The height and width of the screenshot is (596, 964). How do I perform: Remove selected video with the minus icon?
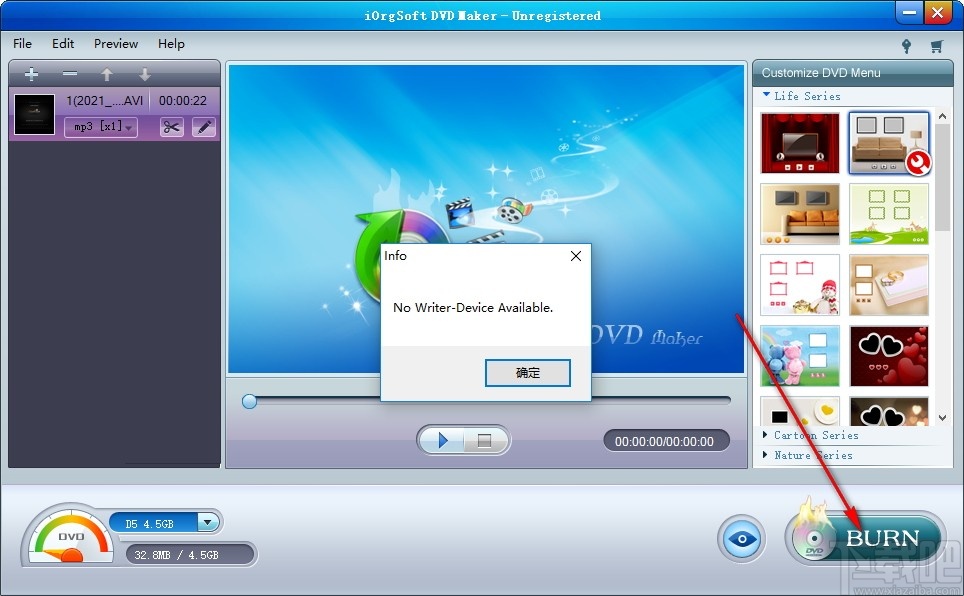coord(68,73)
